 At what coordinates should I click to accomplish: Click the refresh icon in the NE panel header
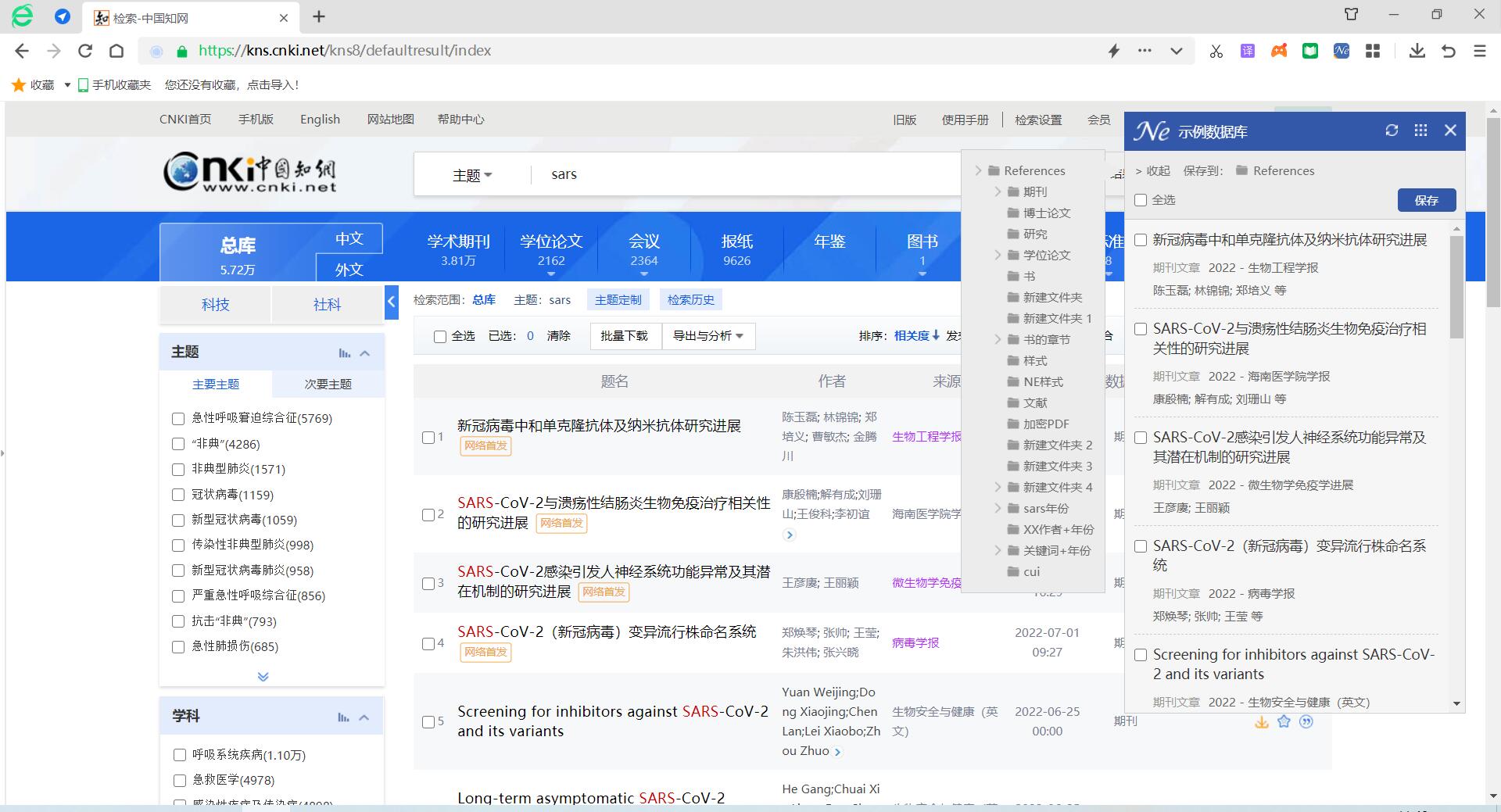coord(1392,131)
